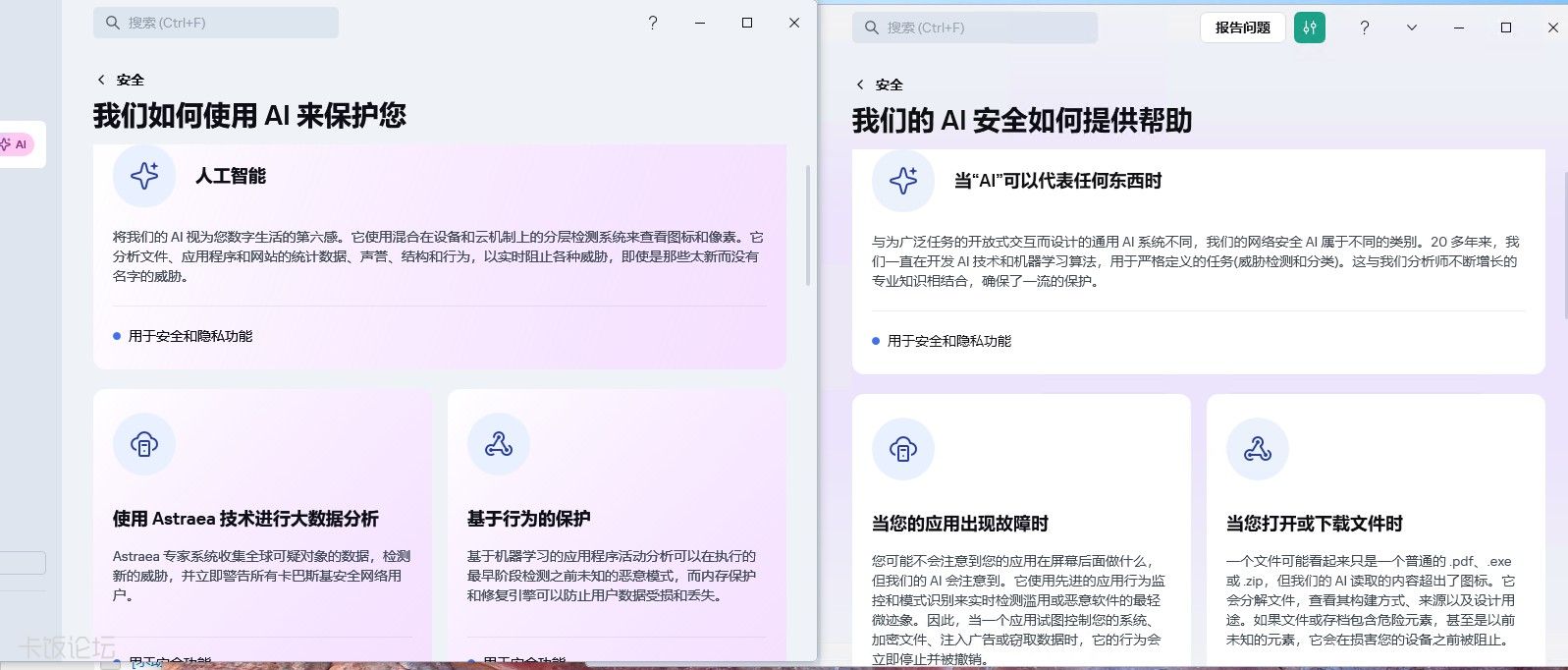
Task: Click the sparkle icon beside 当"AI"可以代表任何东西时
Action: coord(903,181)
